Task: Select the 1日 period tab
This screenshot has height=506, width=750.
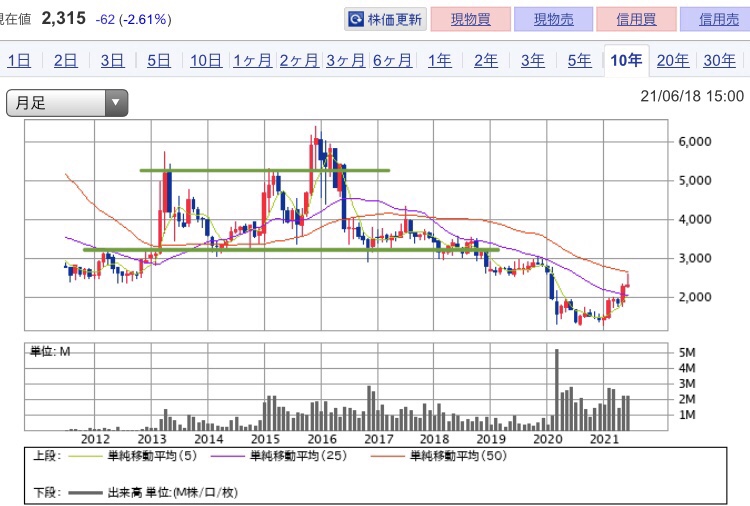Action: (x=19, y=61)
